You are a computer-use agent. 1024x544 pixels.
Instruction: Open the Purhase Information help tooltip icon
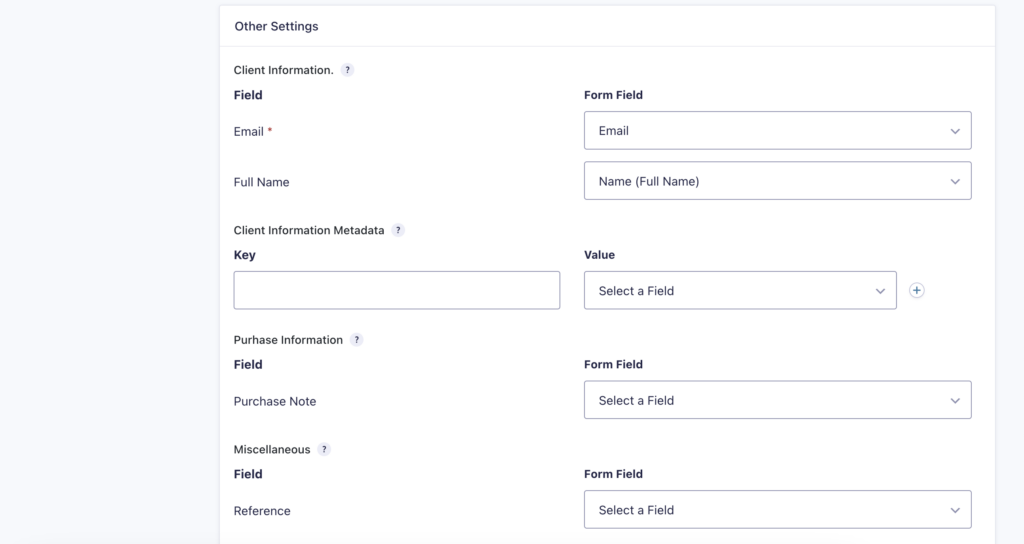tap(356, 340)
